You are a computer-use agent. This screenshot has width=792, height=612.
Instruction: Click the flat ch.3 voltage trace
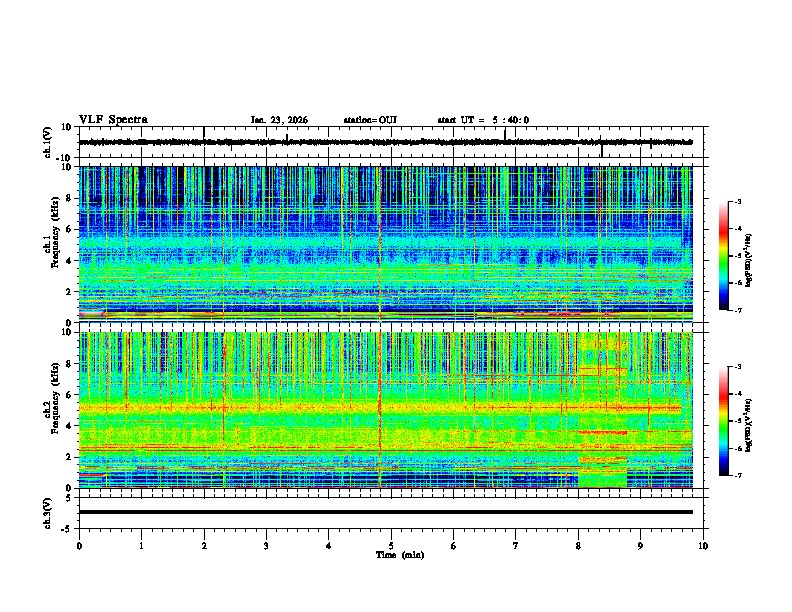(385, 512)
